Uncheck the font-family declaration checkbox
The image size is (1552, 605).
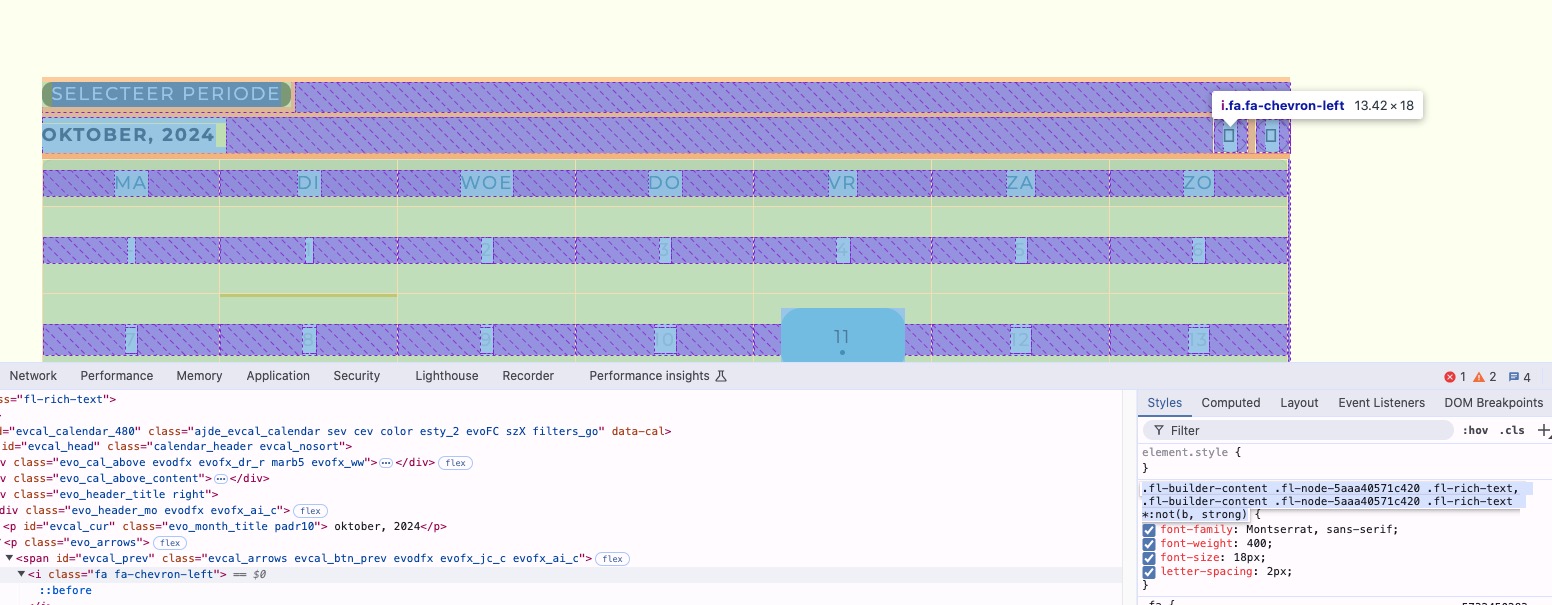pos(1149,530)
